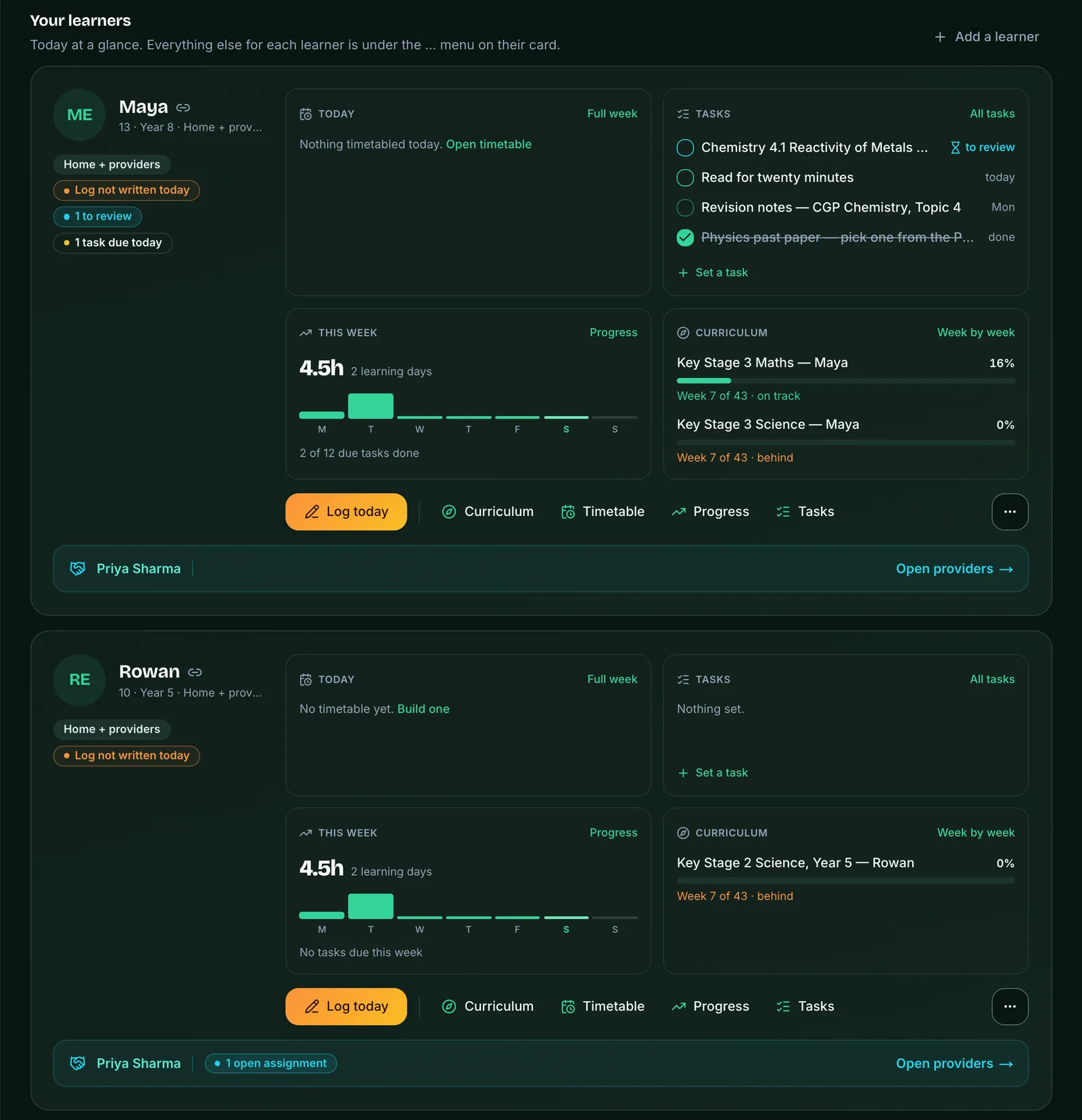
Task: Click the handshake icon beside Priya Sharma in Maya's card
Action: 78,569
